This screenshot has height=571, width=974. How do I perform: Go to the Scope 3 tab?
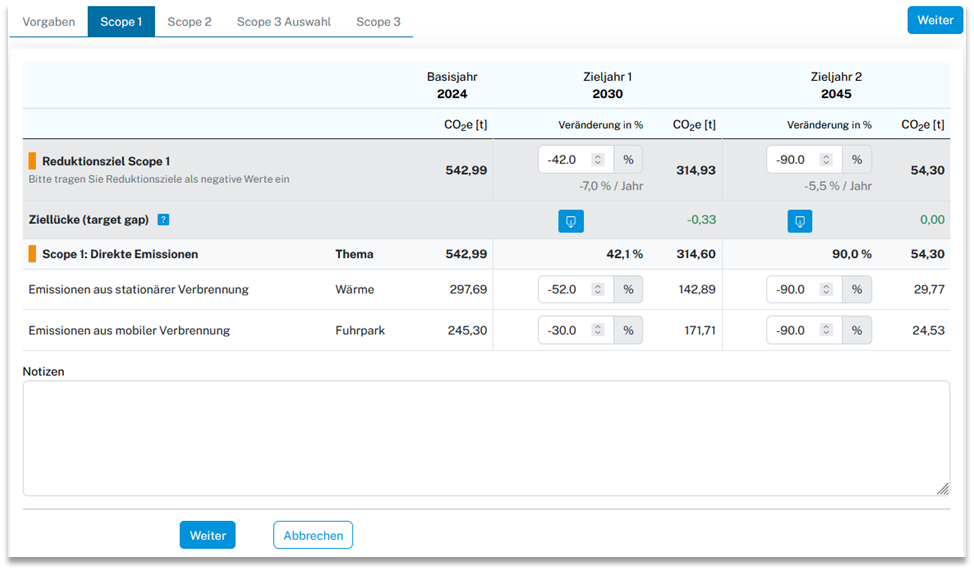point(378,21)
